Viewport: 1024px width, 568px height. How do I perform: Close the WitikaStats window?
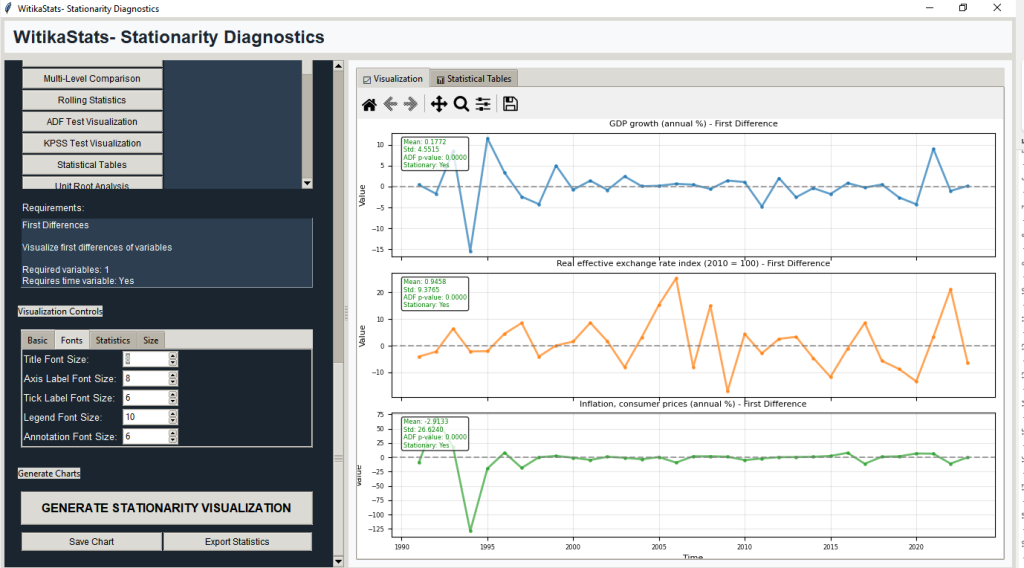pos(997,8)
